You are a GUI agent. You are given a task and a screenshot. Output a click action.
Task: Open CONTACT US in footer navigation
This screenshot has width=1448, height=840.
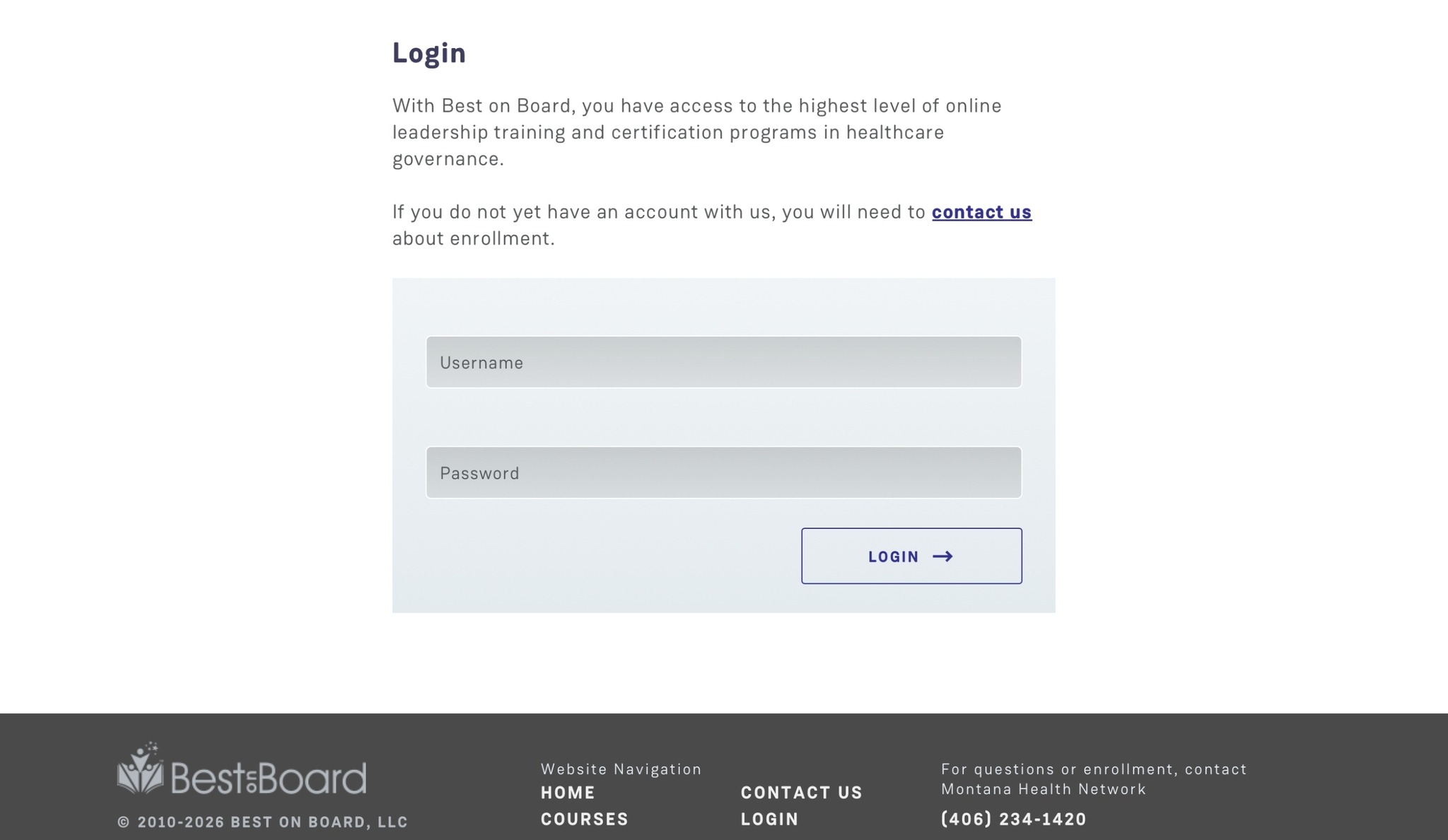point(802,793)
